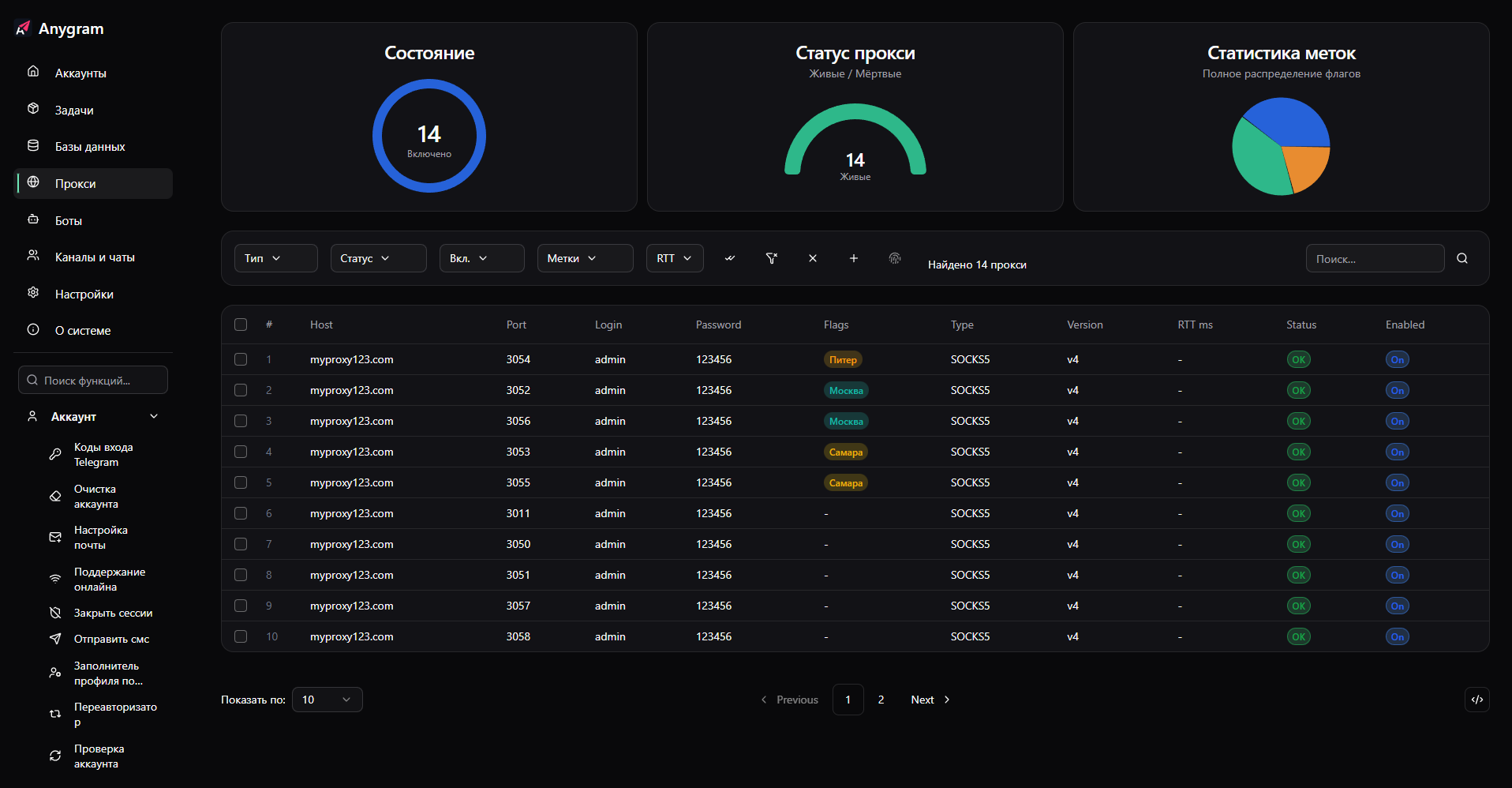Click the clear-filters funnel icon
The width and height of the screenshot is (1512, 788).
coord(772,258)
